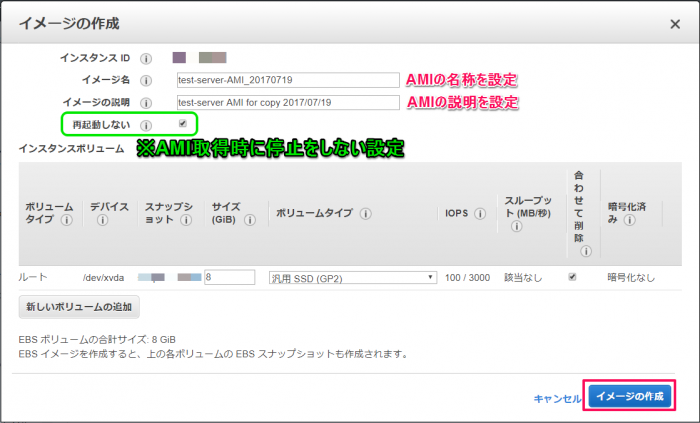Show info for 合わせて削除 column
This screenshot has height=423, width=700.
tap(586, 252)
